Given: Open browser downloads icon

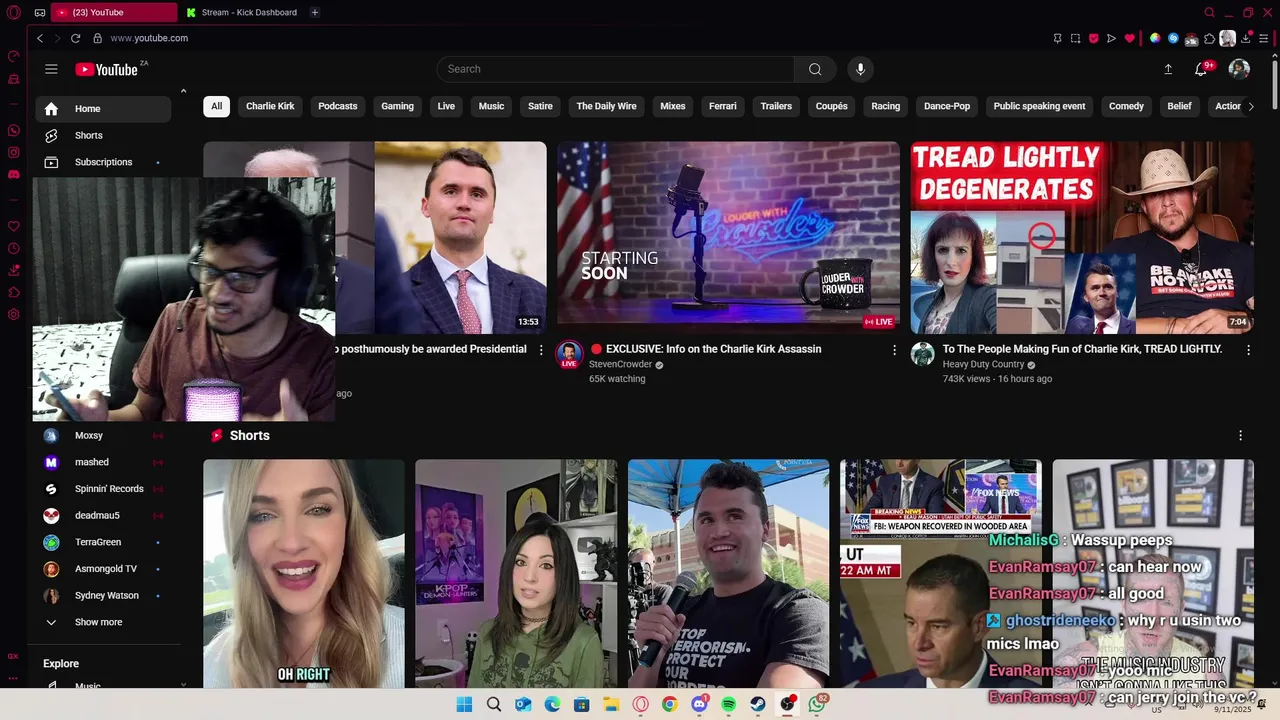Looking at the screenshot, I should point(1246,38).
